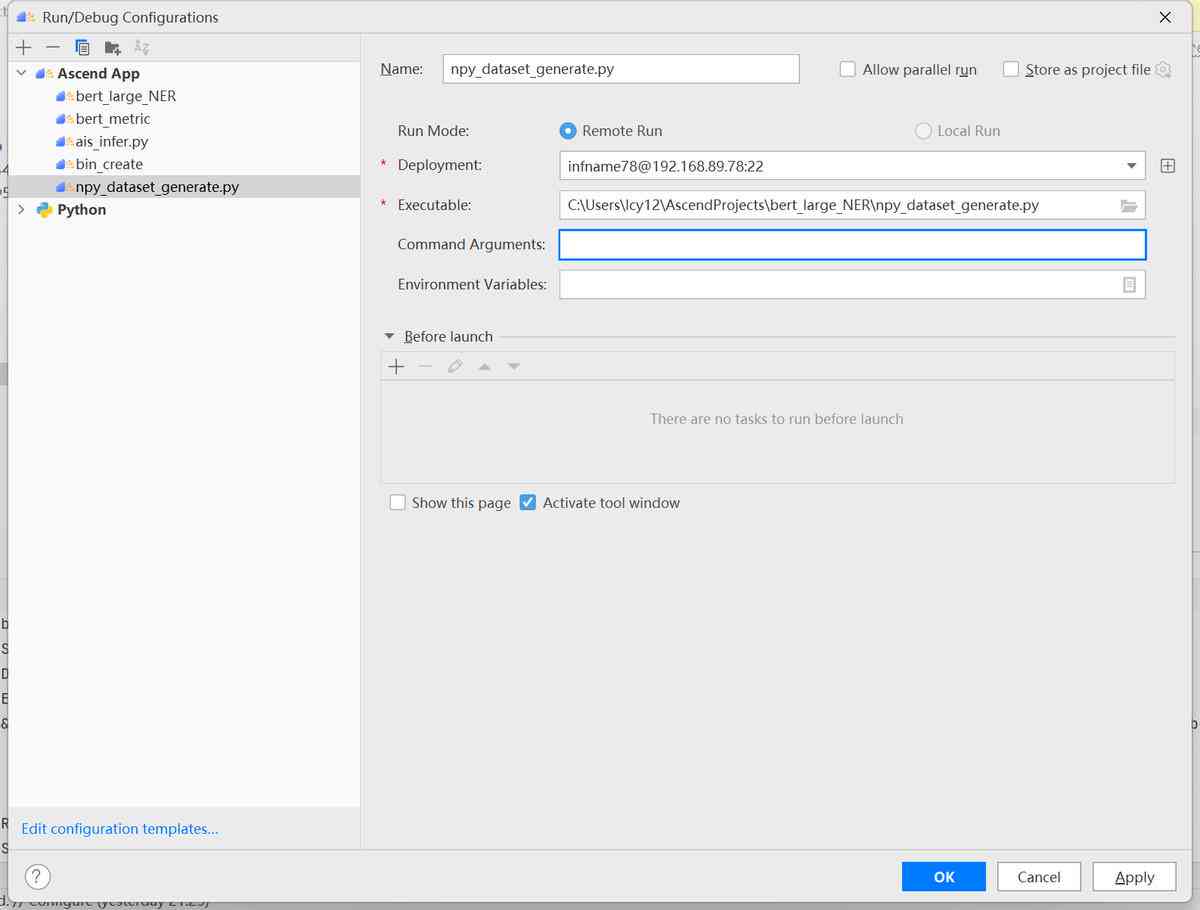Viewport: 1200px width, 910px height.
Task: Collapse the Before launch section
Action: point(390,337)
